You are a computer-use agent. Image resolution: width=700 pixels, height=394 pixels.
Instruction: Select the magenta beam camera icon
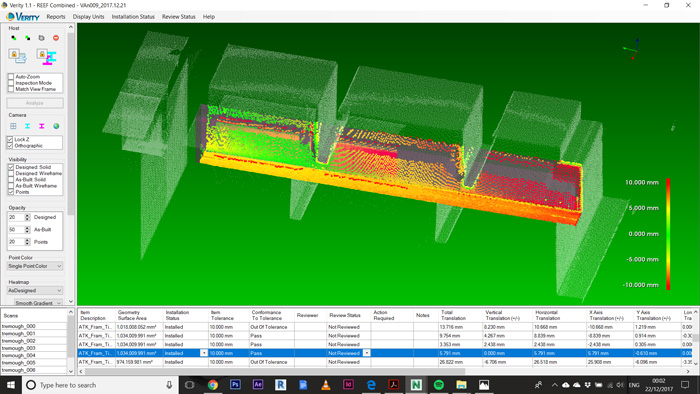click(42, 126)
